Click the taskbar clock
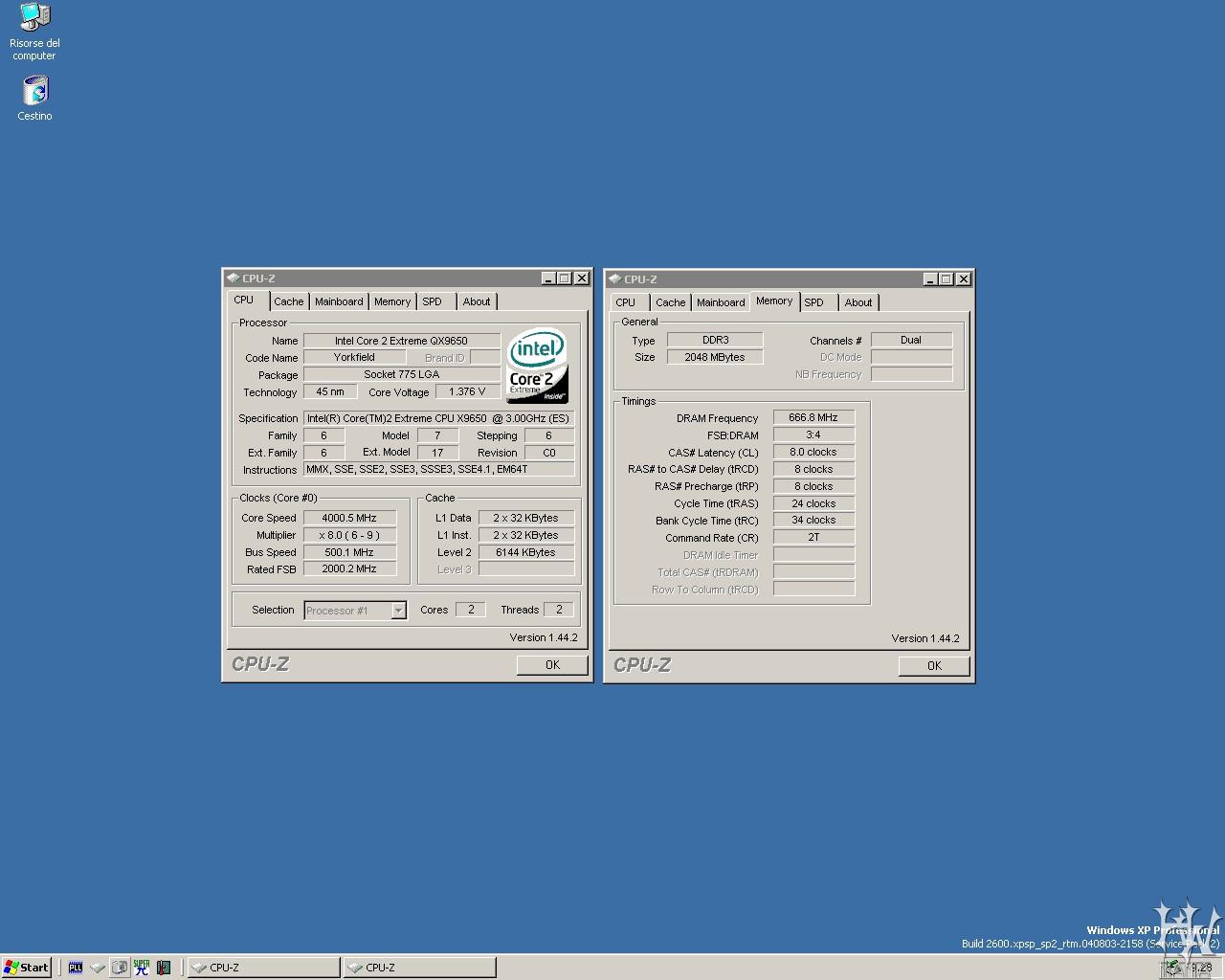1225x980 pixels. click(x=1201, y=968)
